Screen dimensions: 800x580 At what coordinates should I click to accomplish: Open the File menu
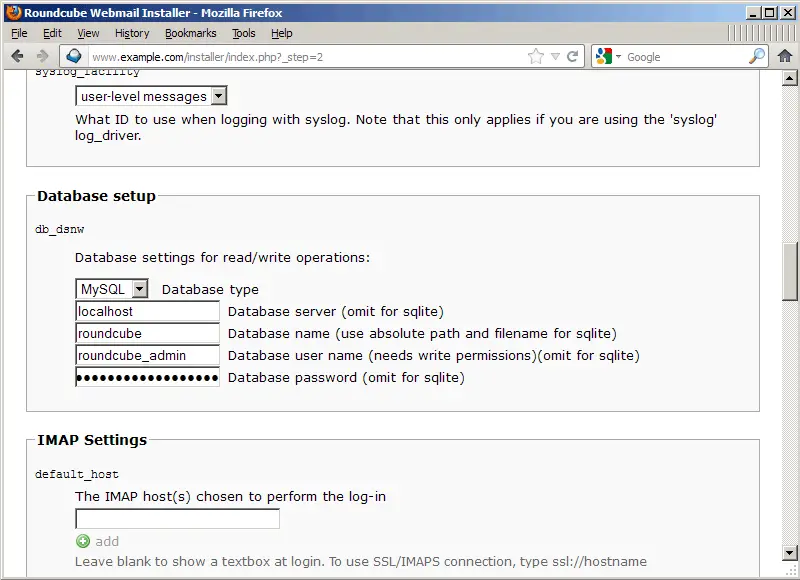point(19,33)
